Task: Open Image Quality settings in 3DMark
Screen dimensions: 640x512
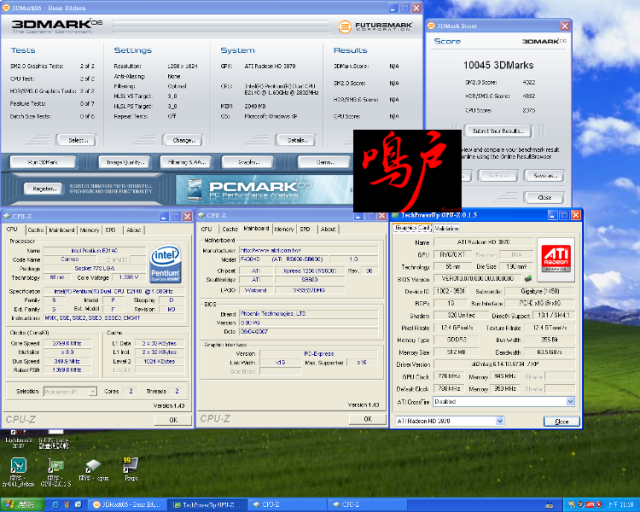Action: coord(125,162)
